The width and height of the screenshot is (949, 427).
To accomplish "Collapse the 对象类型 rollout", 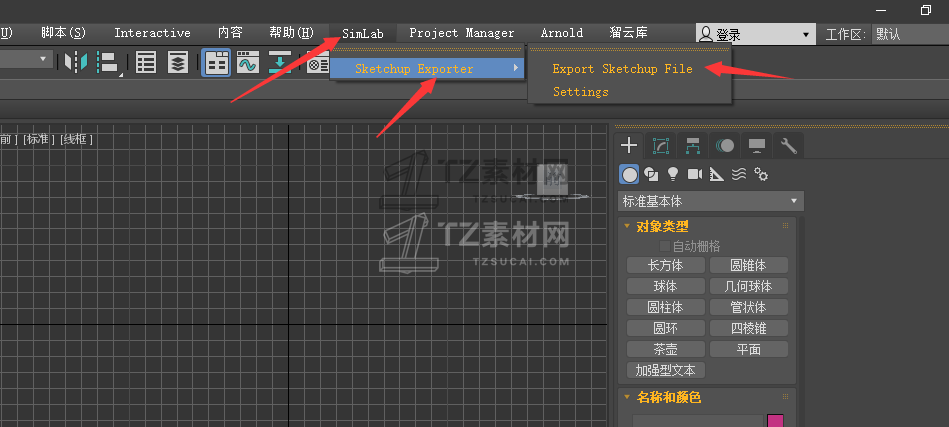I will coord(627,226).
